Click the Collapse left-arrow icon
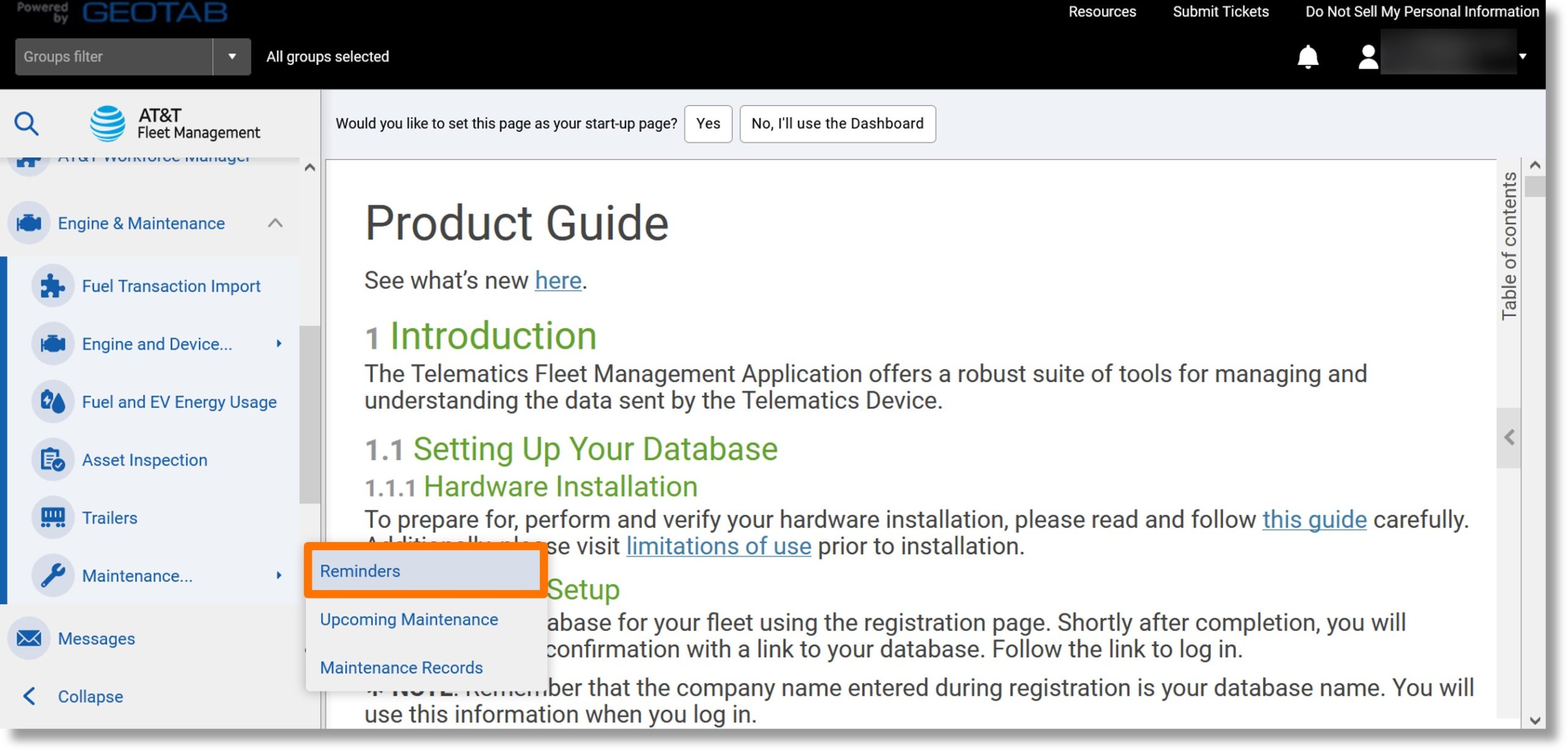 (x=29, y=696)
